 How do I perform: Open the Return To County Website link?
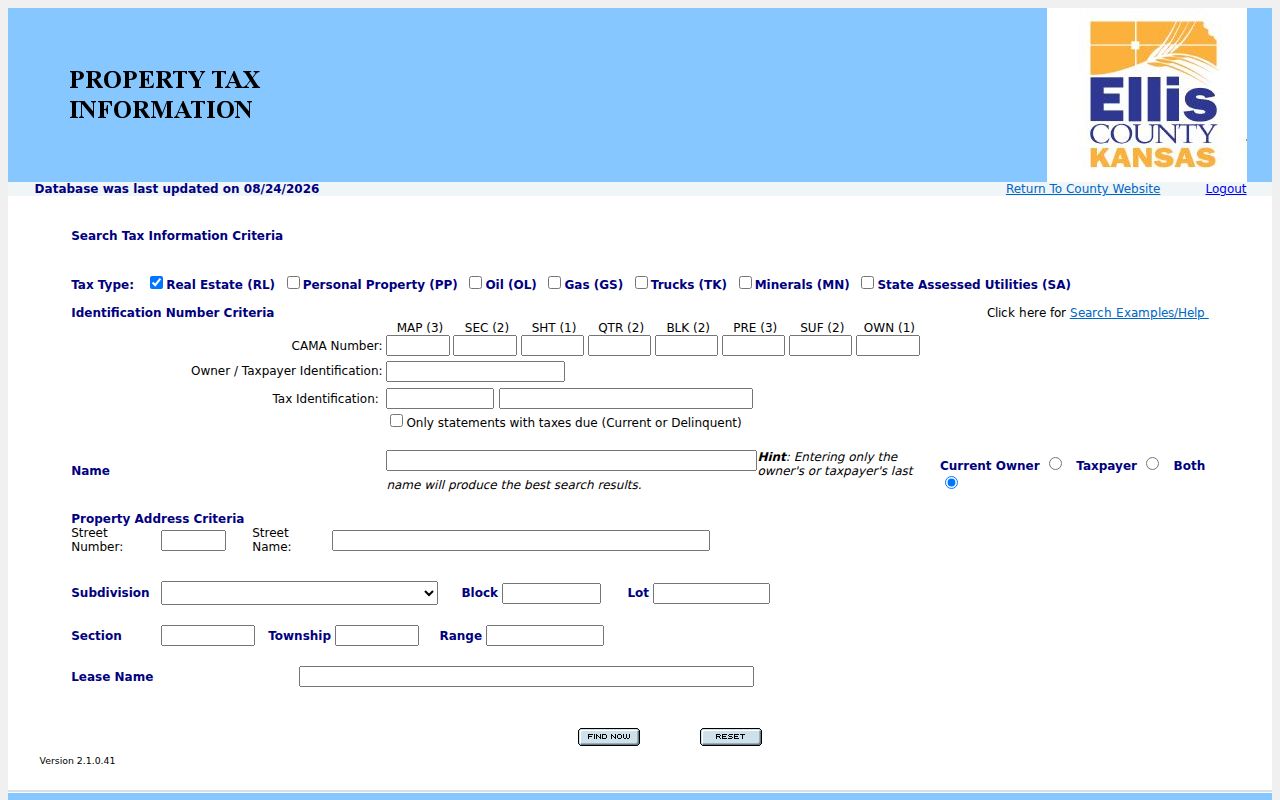tap(1083, 189)
